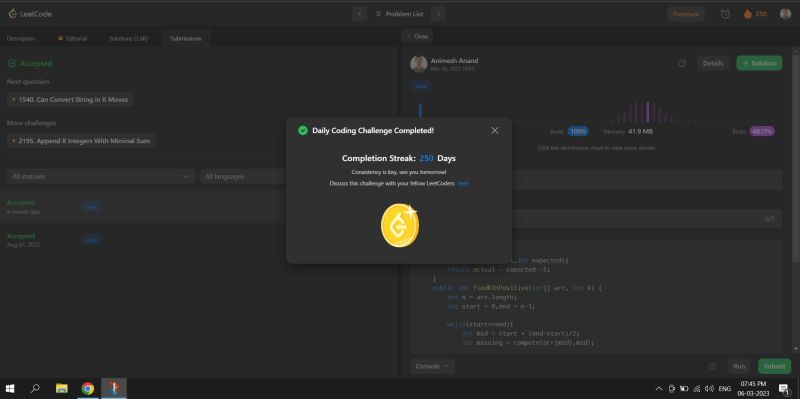Click the refresh icon beside Details
The height and width of the screenshot is (399, 800).
pyautogui.click(x=682, y=63)
